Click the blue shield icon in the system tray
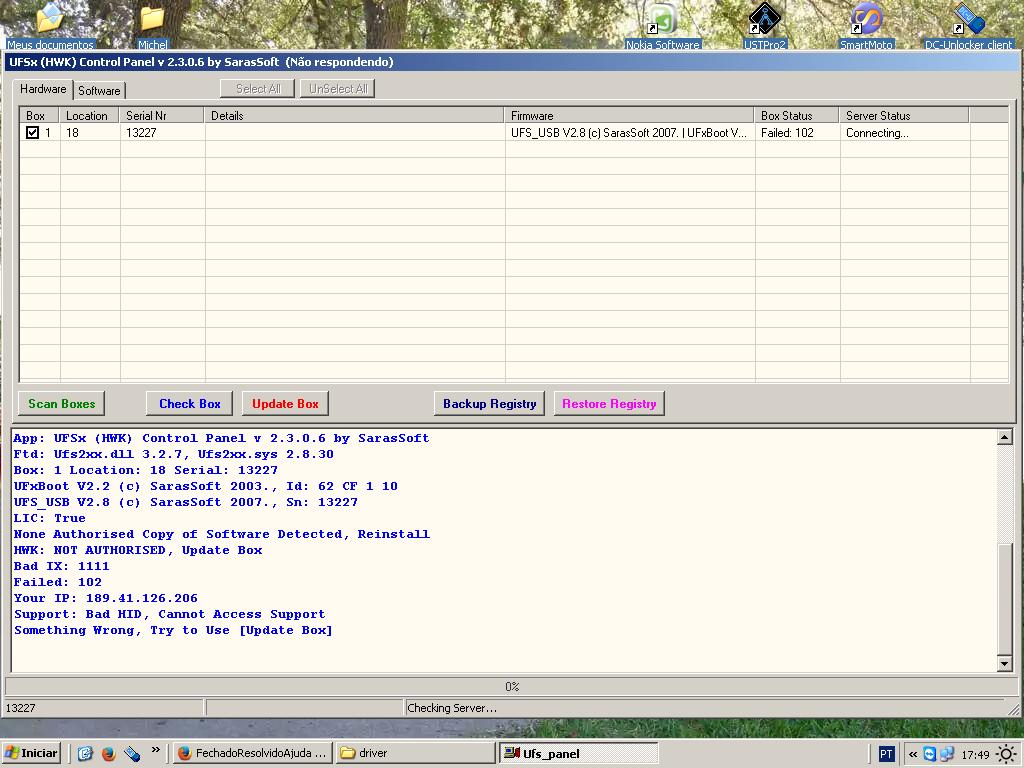Viewport: 1024px width, 768px height. [929, 754]
